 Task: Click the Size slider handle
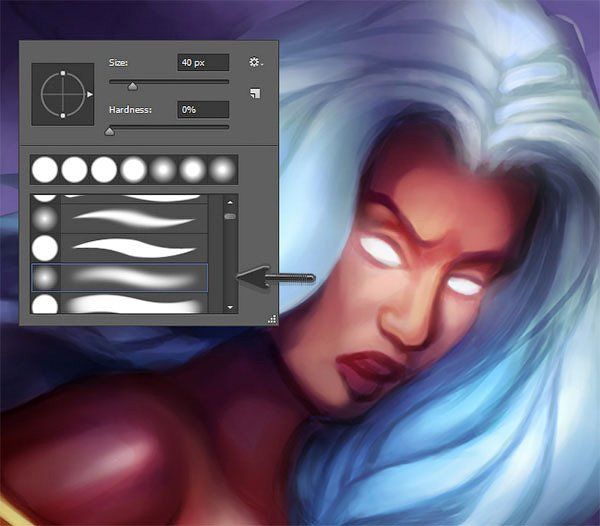pyautogui.click(x=132, y=86)
